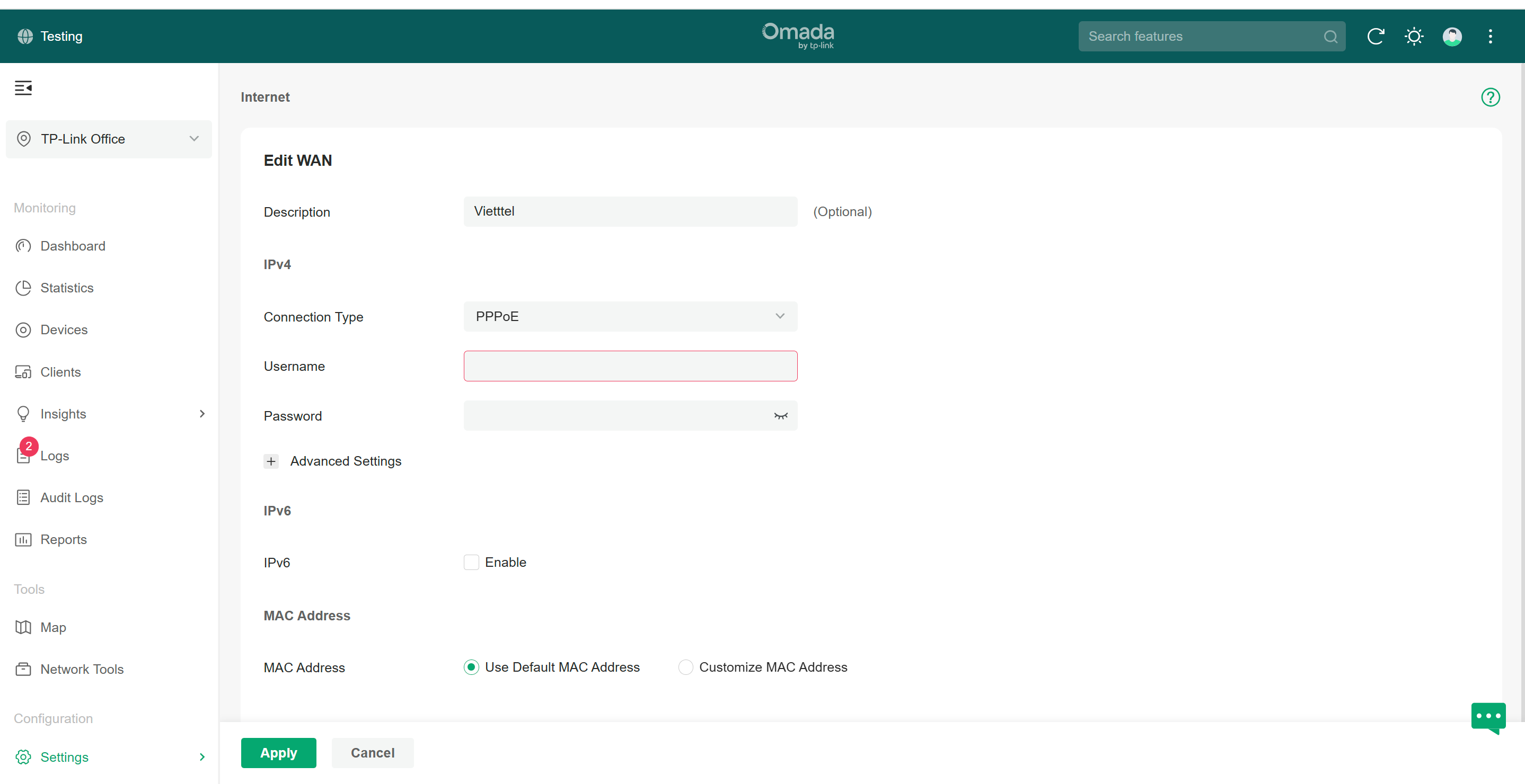Open Map in the sidebar
Screen dimensions: 1525x784
click(x=52, y=627)
